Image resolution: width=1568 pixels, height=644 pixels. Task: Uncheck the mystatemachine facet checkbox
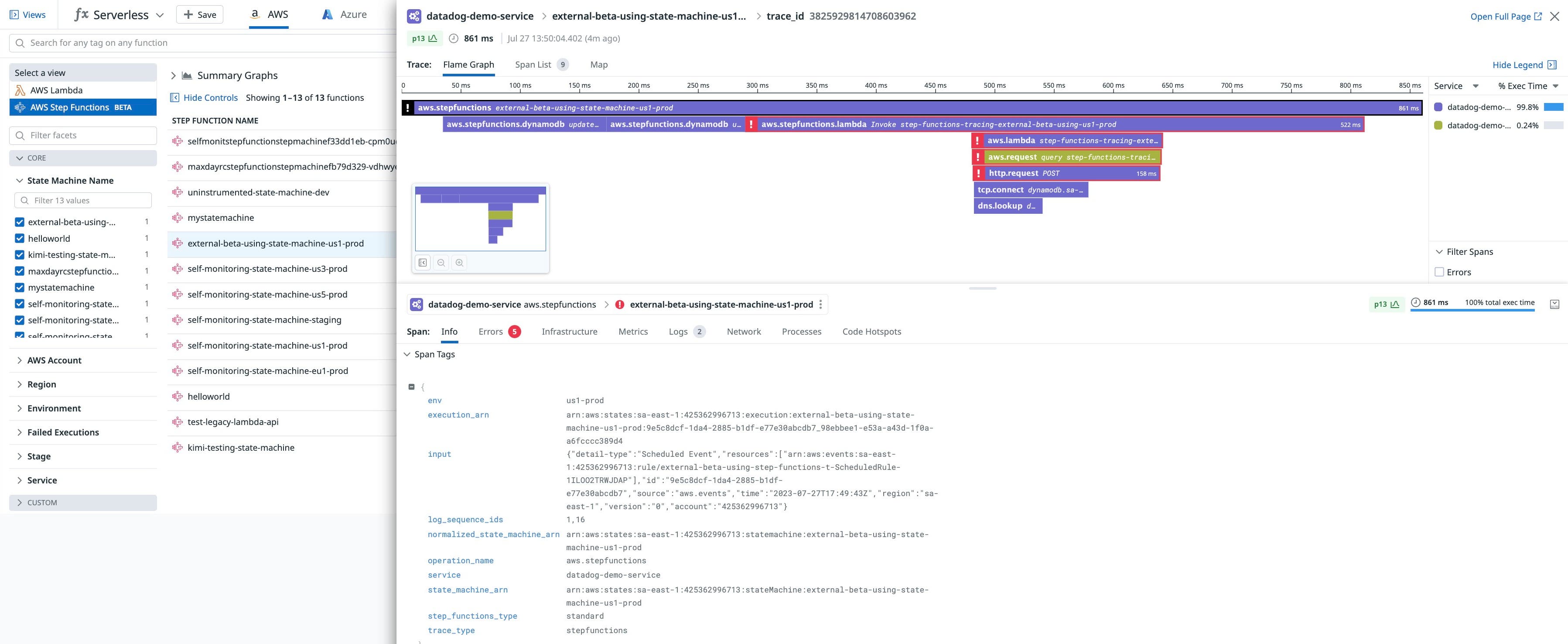click(x=20, y=287)
